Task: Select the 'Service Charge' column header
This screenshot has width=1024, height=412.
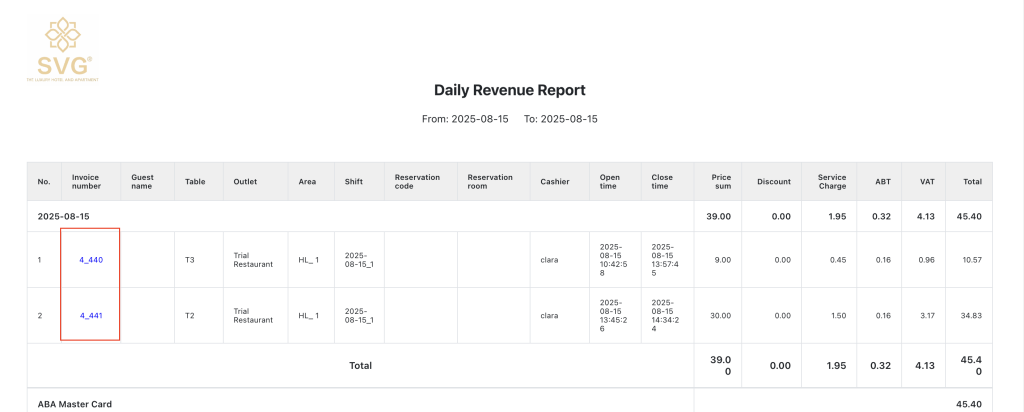Action: [x=832, y=181]
